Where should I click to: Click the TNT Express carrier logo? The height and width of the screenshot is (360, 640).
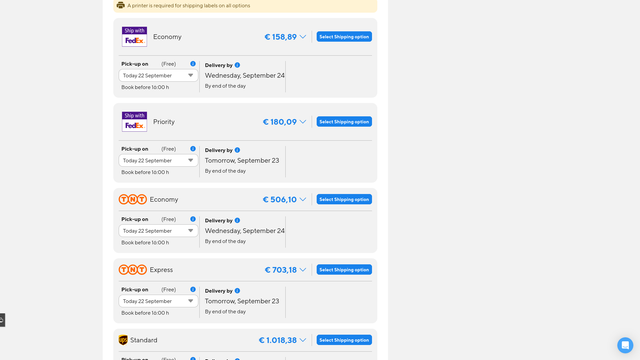point(133,269)
